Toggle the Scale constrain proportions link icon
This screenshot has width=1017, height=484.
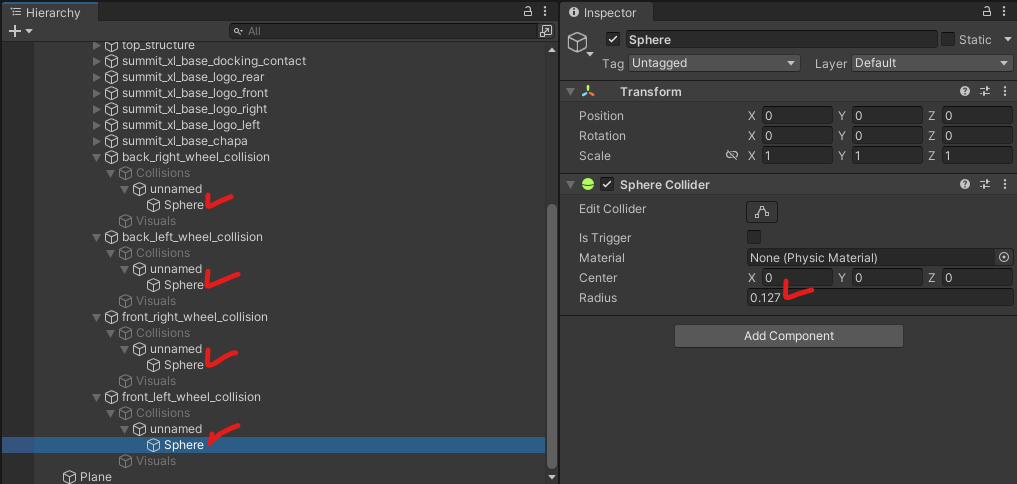[732, 156]
